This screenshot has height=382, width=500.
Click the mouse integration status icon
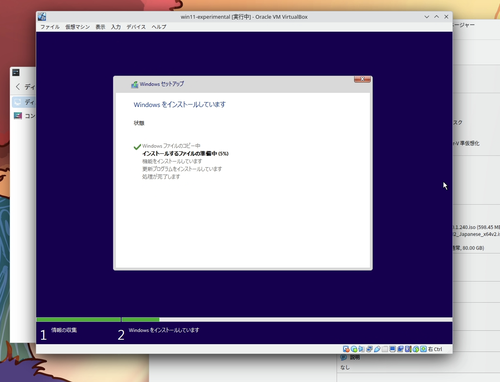(x=416, y=349)
